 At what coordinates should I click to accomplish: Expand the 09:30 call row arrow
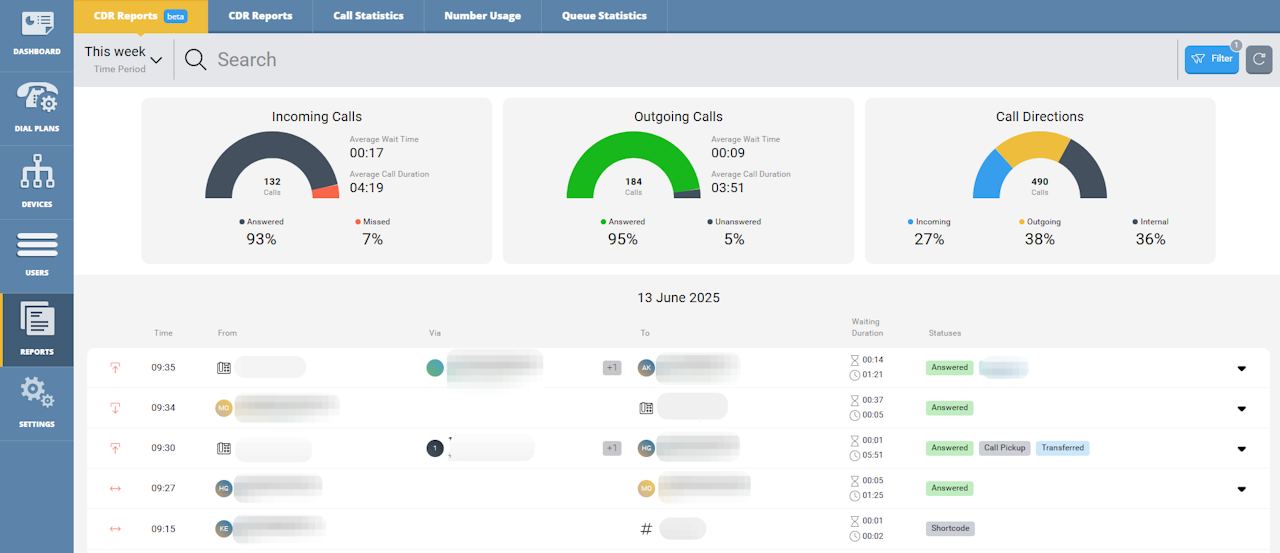coord(1241,449)
